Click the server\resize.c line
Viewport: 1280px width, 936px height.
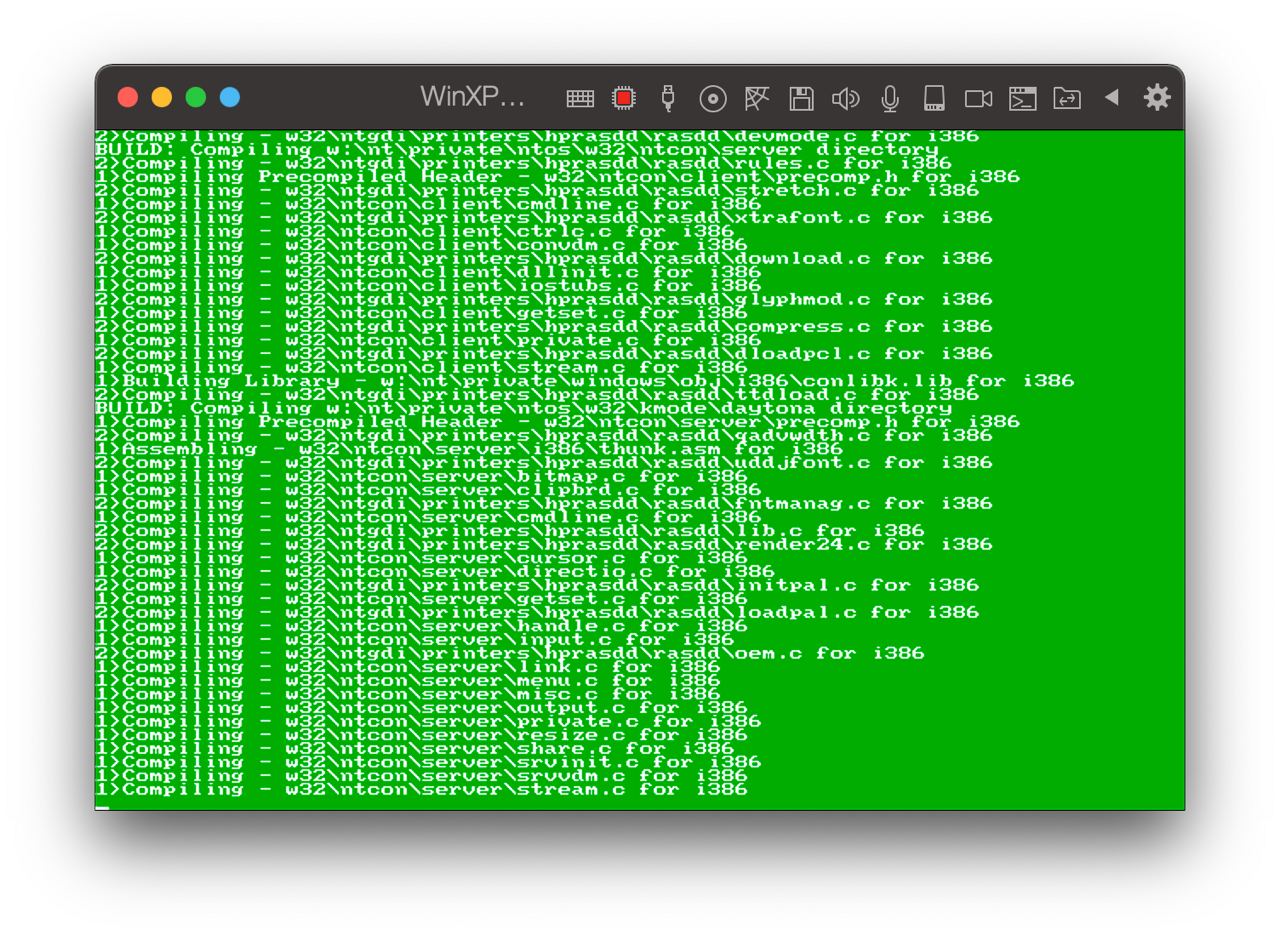[421, 735]
